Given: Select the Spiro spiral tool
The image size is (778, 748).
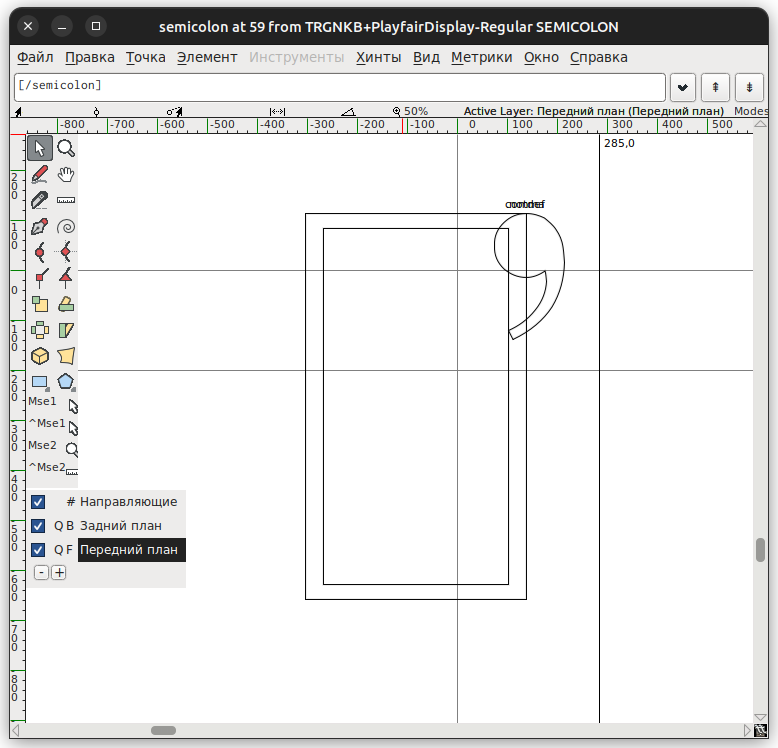Looking at the screenshot, I should [x=66, y=227].
